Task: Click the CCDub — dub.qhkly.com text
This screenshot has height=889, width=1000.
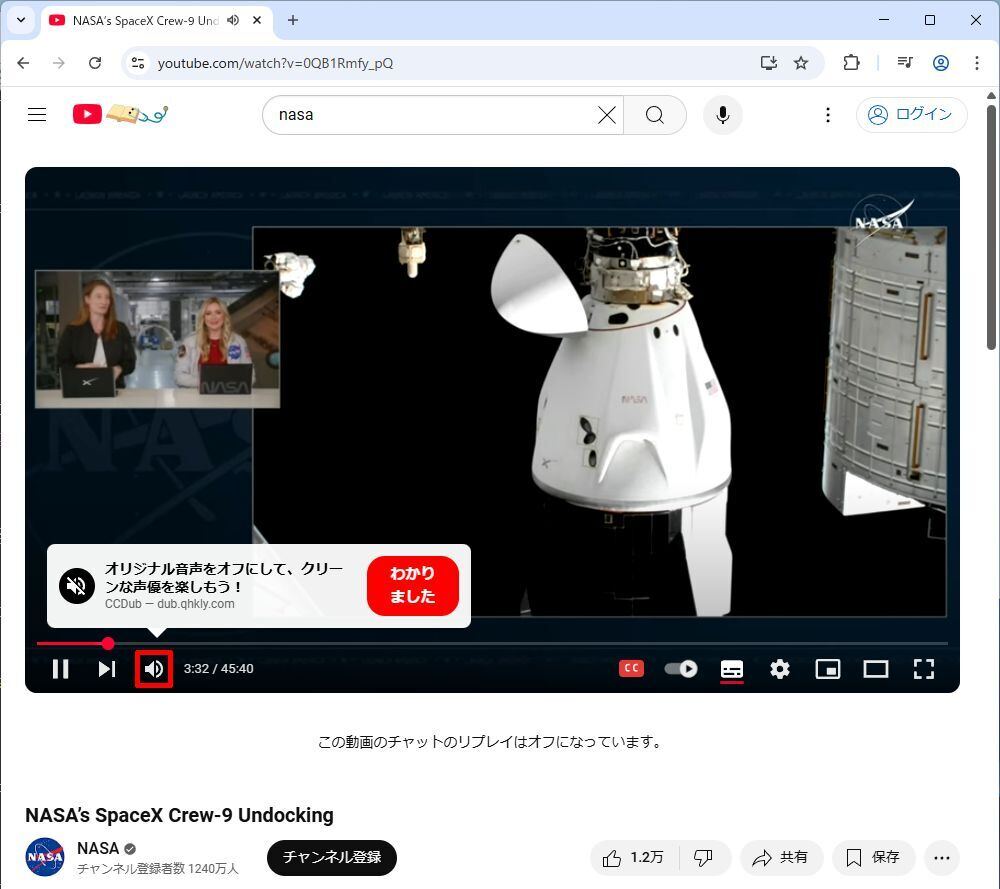Action: pos(170,603)
